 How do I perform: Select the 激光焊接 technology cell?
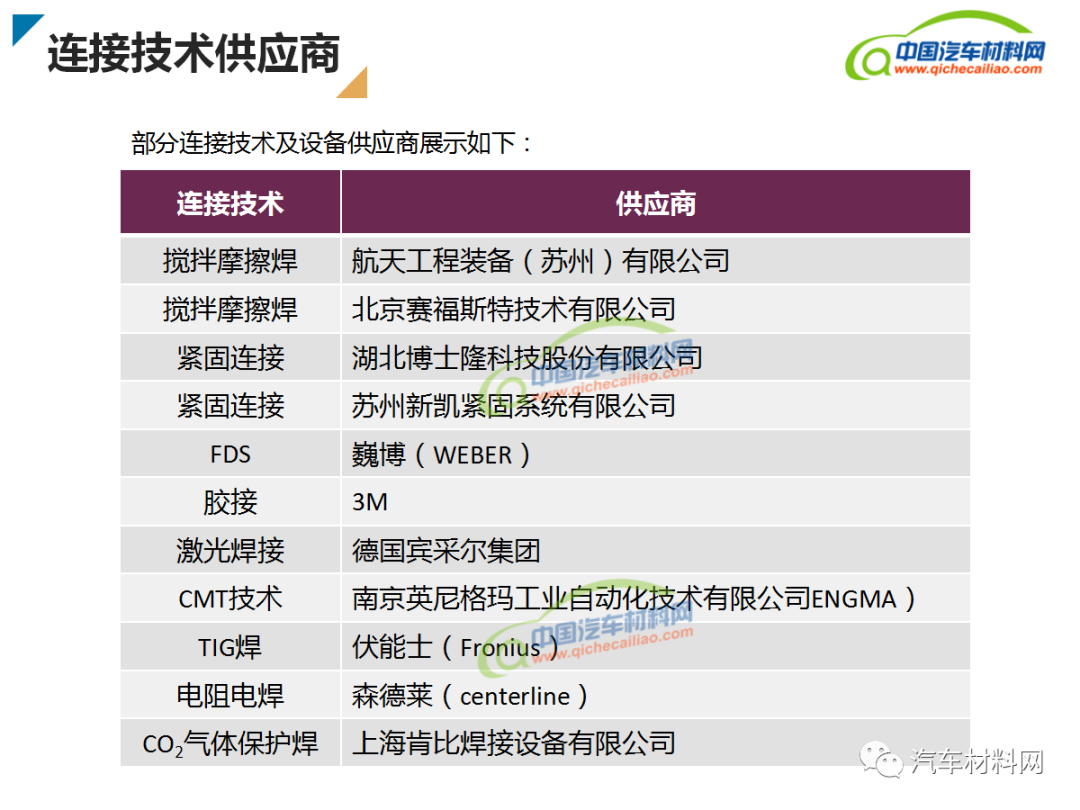tap(230, 550)
